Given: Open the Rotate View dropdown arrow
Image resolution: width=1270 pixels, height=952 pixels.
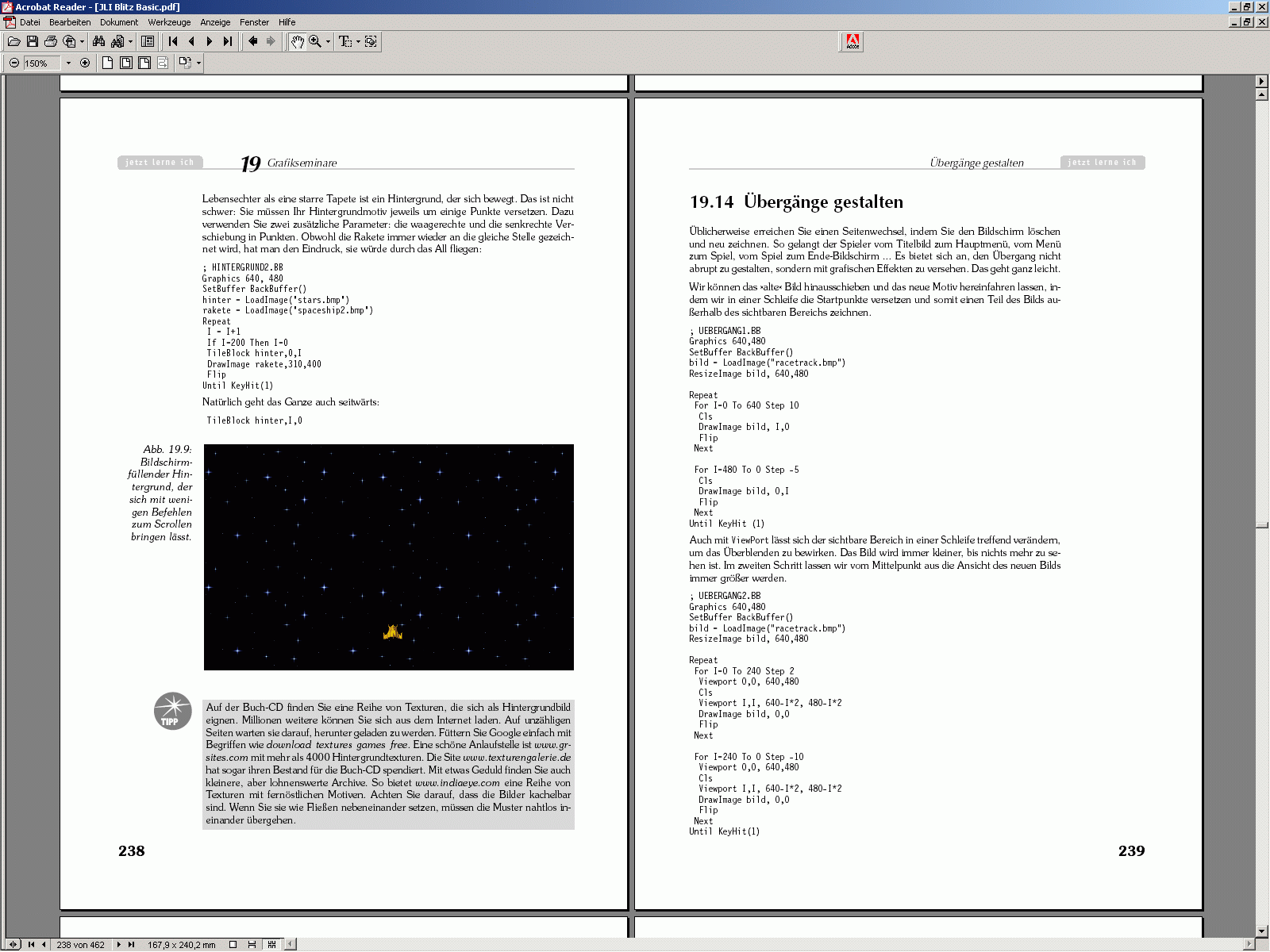Looking at the screenshot, I should coord(198,63).
